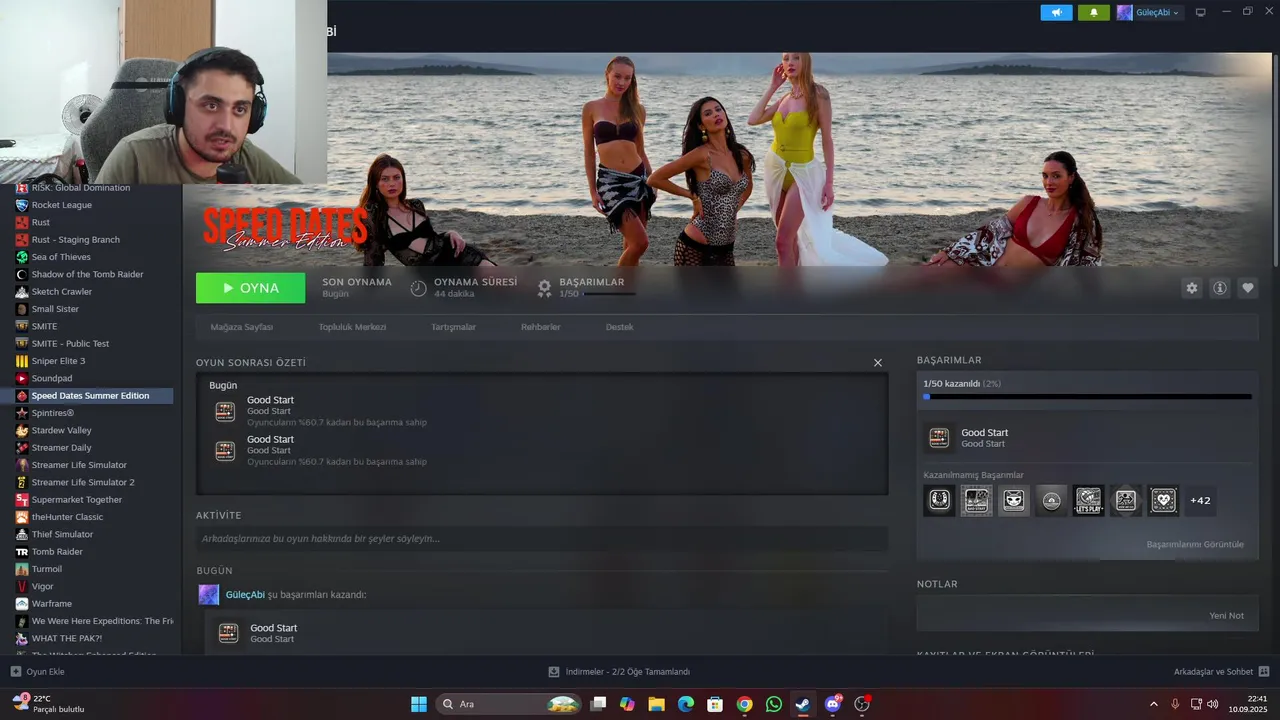Switch to Big Picture mode monitor icon

[1201, 13]
